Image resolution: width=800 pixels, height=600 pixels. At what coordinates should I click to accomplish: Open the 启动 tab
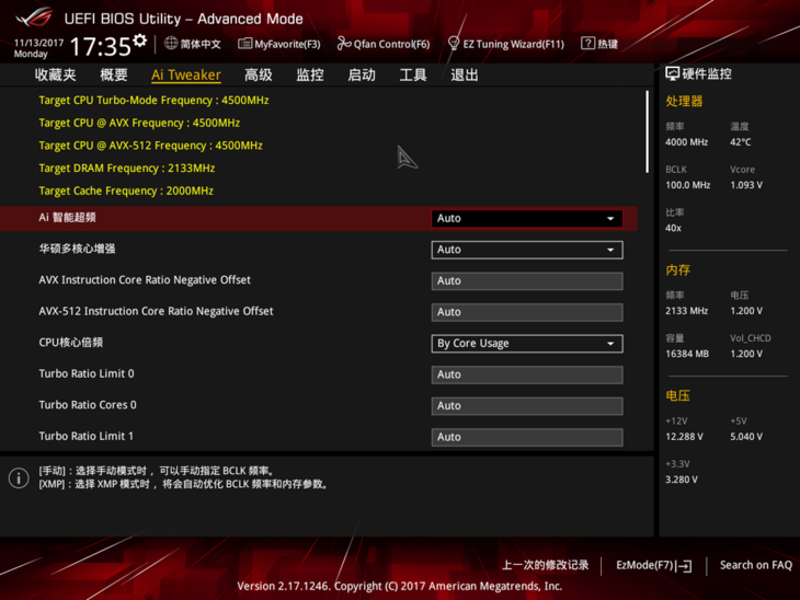click(361, 75)
